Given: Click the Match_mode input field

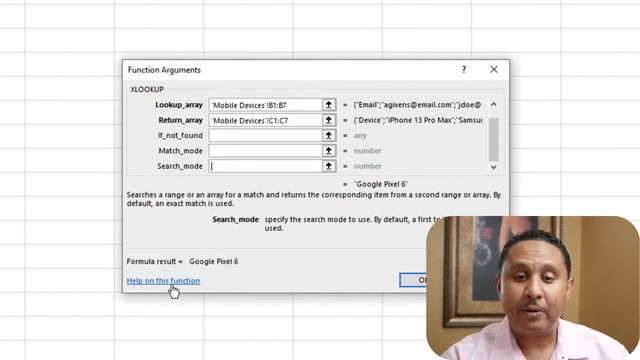Looking at the screenshot, I should click(x=265, y=151).
